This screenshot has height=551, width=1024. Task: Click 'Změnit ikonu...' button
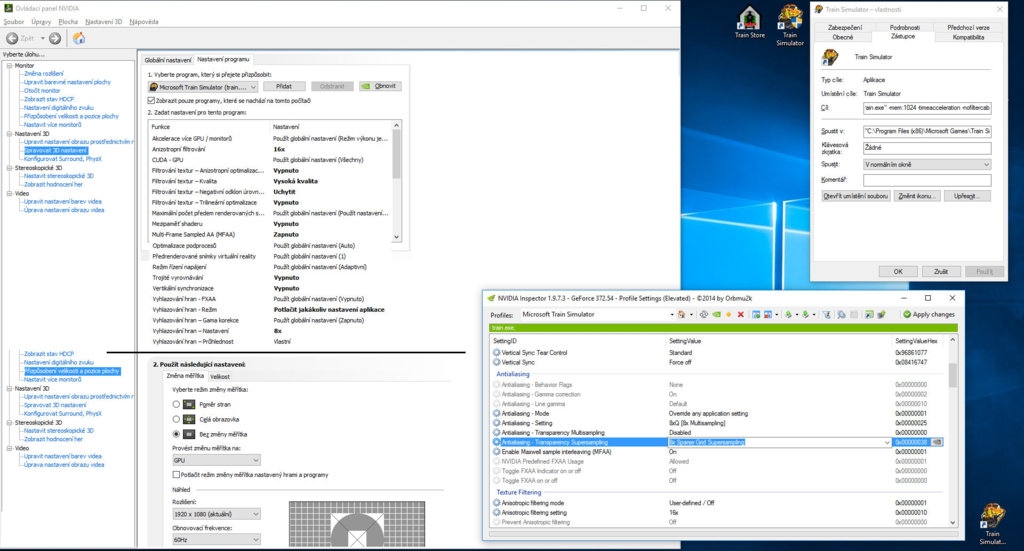917,196
